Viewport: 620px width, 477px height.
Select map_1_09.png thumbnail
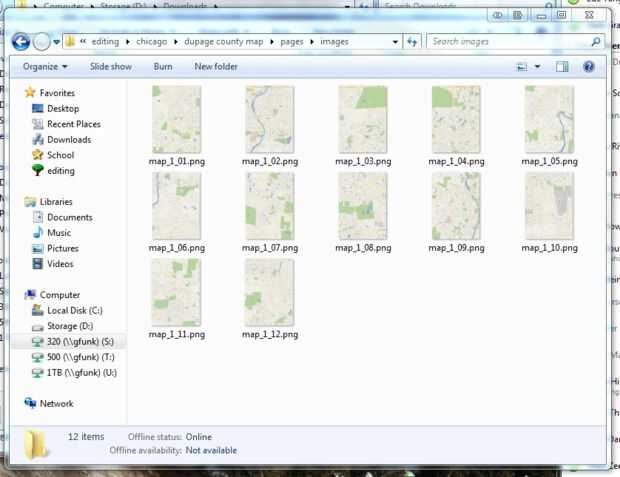tap(456, 206)
